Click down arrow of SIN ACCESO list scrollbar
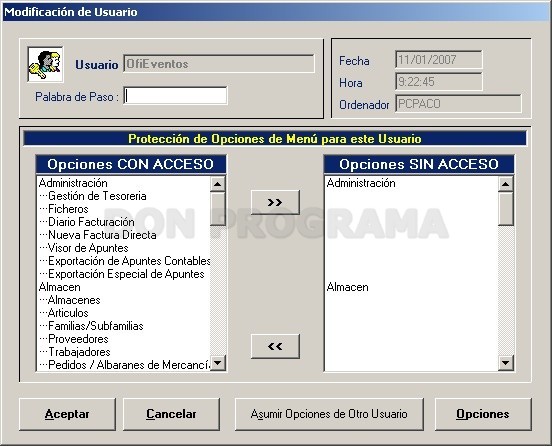 [506, 362]
